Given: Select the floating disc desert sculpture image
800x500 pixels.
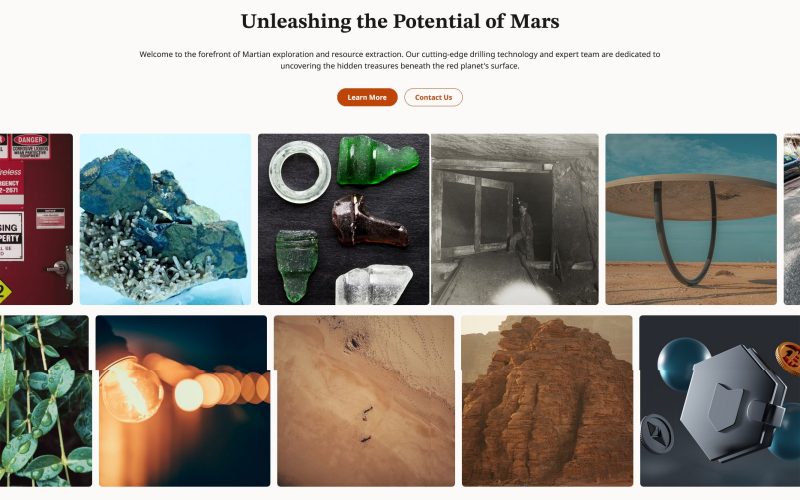Looking at the screenshot, I should 691,219.
